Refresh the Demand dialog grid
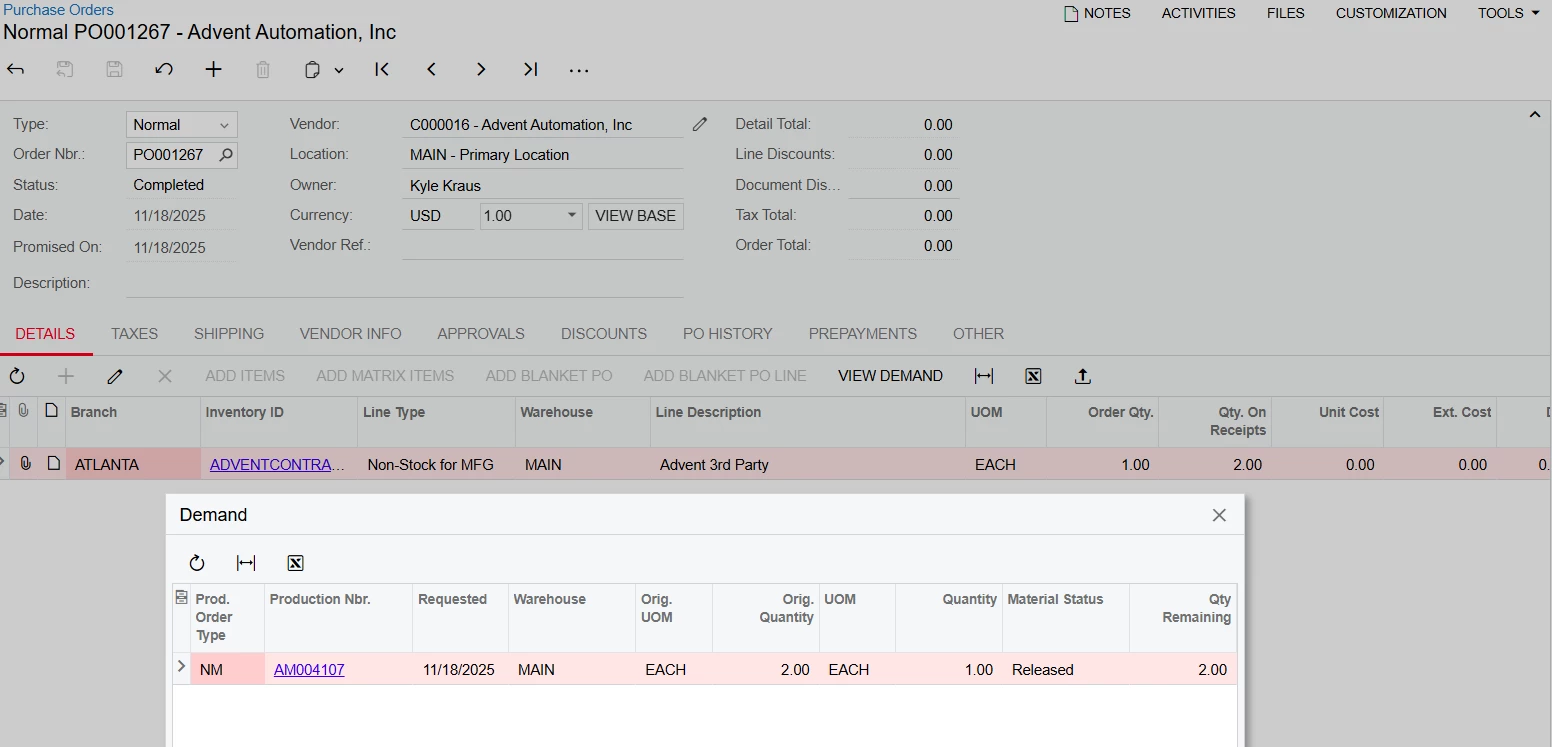 point(197,563)
